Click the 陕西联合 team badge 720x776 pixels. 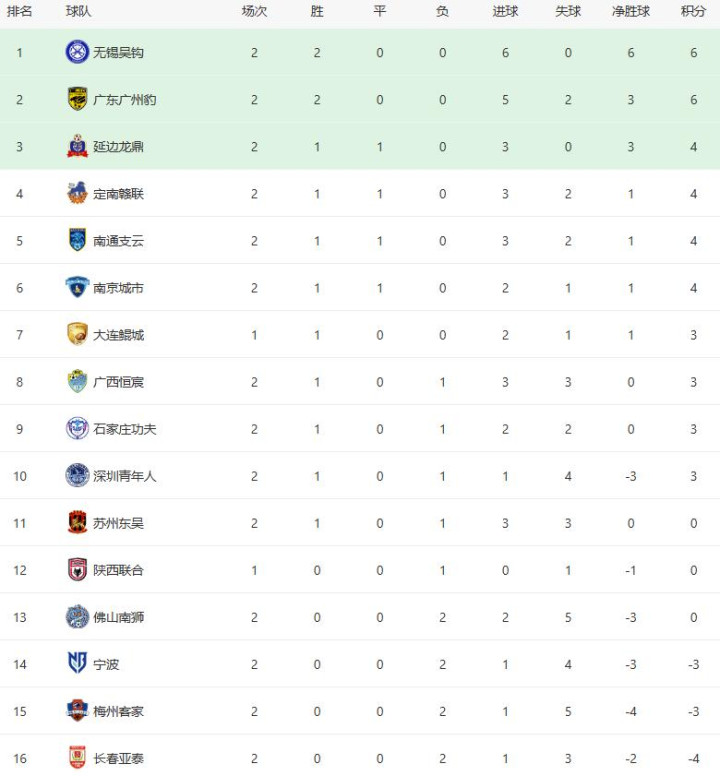click(x=77, y=569)
